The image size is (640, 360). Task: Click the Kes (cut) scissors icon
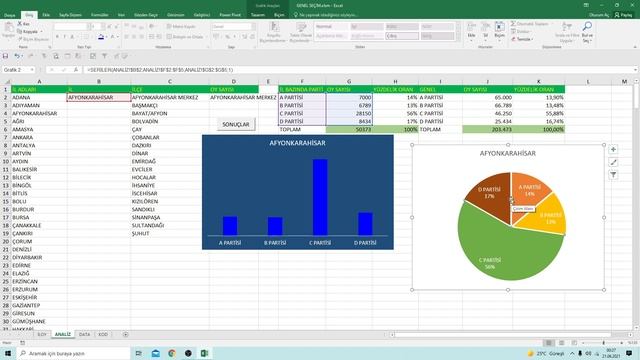coord(20,24)
